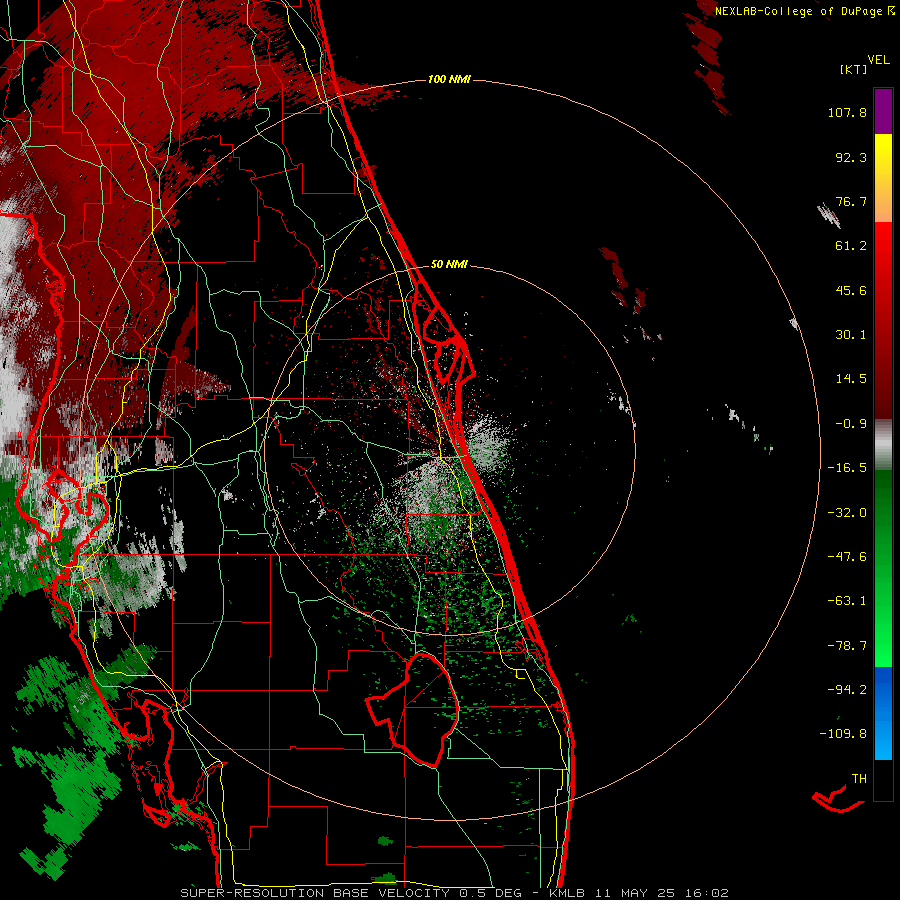Click the [KT] units label
This screenshot has width=900, height=900.
coord(853,69)
